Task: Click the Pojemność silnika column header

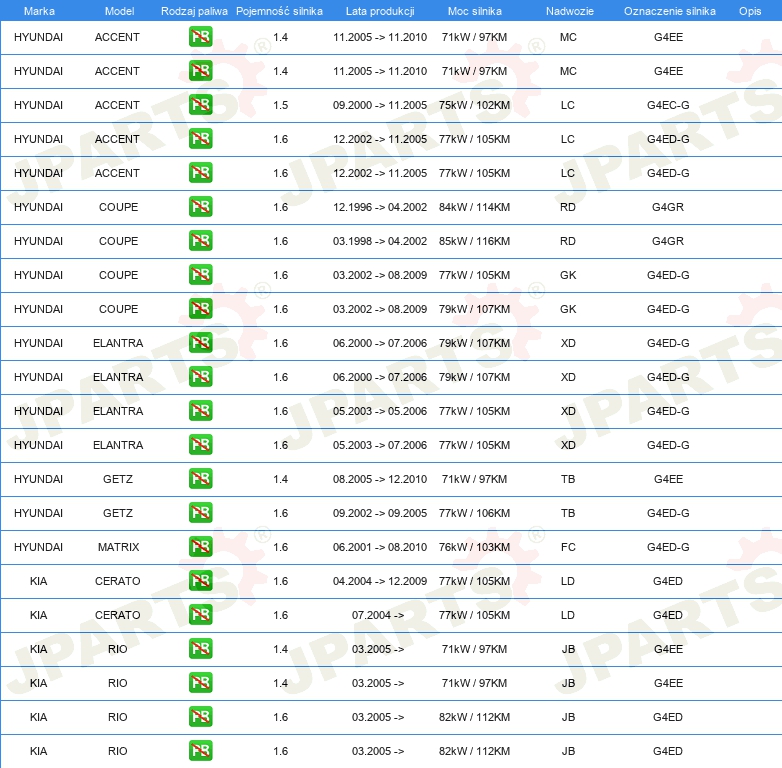Action: click(x=279, y=11)
